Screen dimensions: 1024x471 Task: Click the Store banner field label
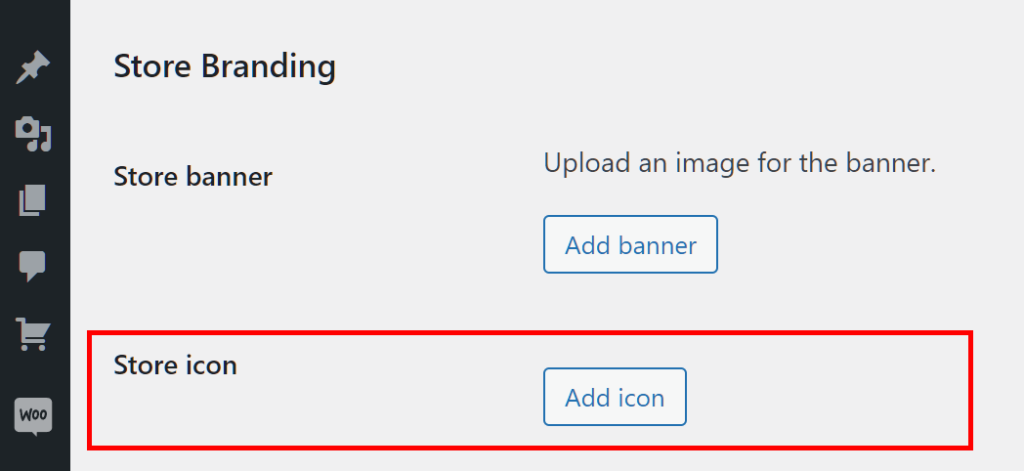click(x=193, y=177)
